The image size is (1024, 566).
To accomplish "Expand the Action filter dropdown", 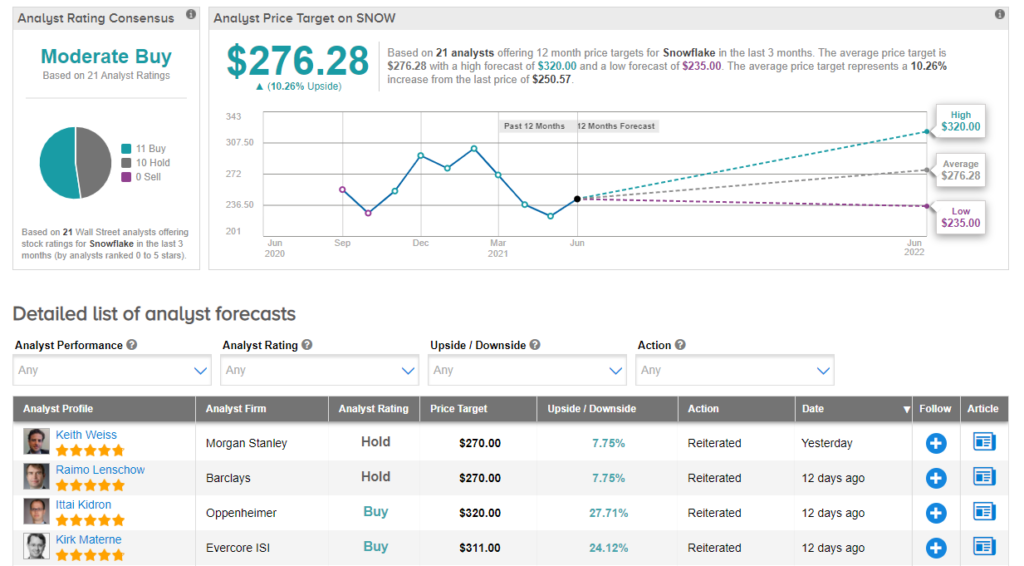I will point(735,370).
